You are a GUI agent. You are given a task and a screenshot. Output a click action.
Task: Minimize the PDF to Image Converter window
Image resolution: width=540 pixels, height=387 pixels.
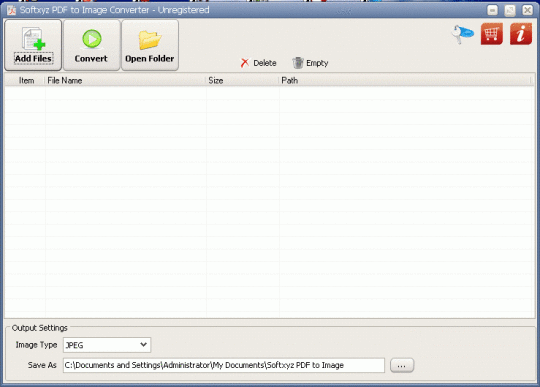(x=492, y=10)
